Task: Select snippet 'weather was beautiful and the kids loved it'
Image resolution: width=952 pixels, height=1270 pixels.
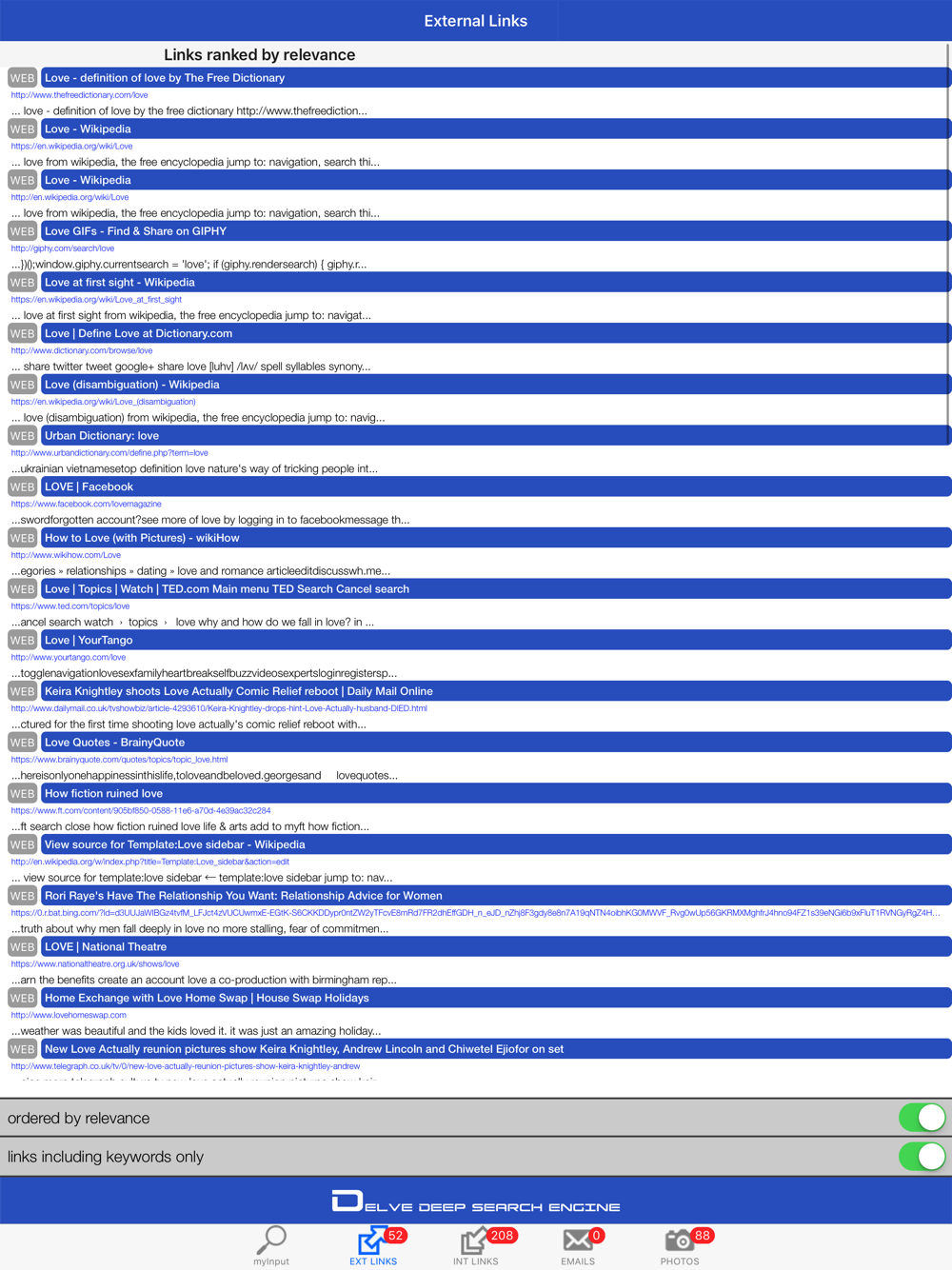Action: point(196,1031)
